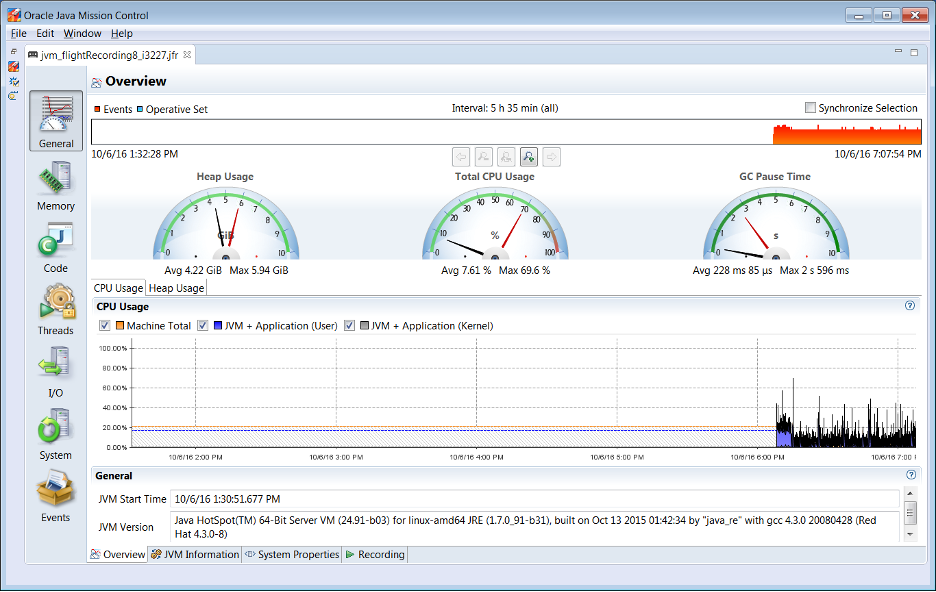Open help for General section

coord(911,475)
